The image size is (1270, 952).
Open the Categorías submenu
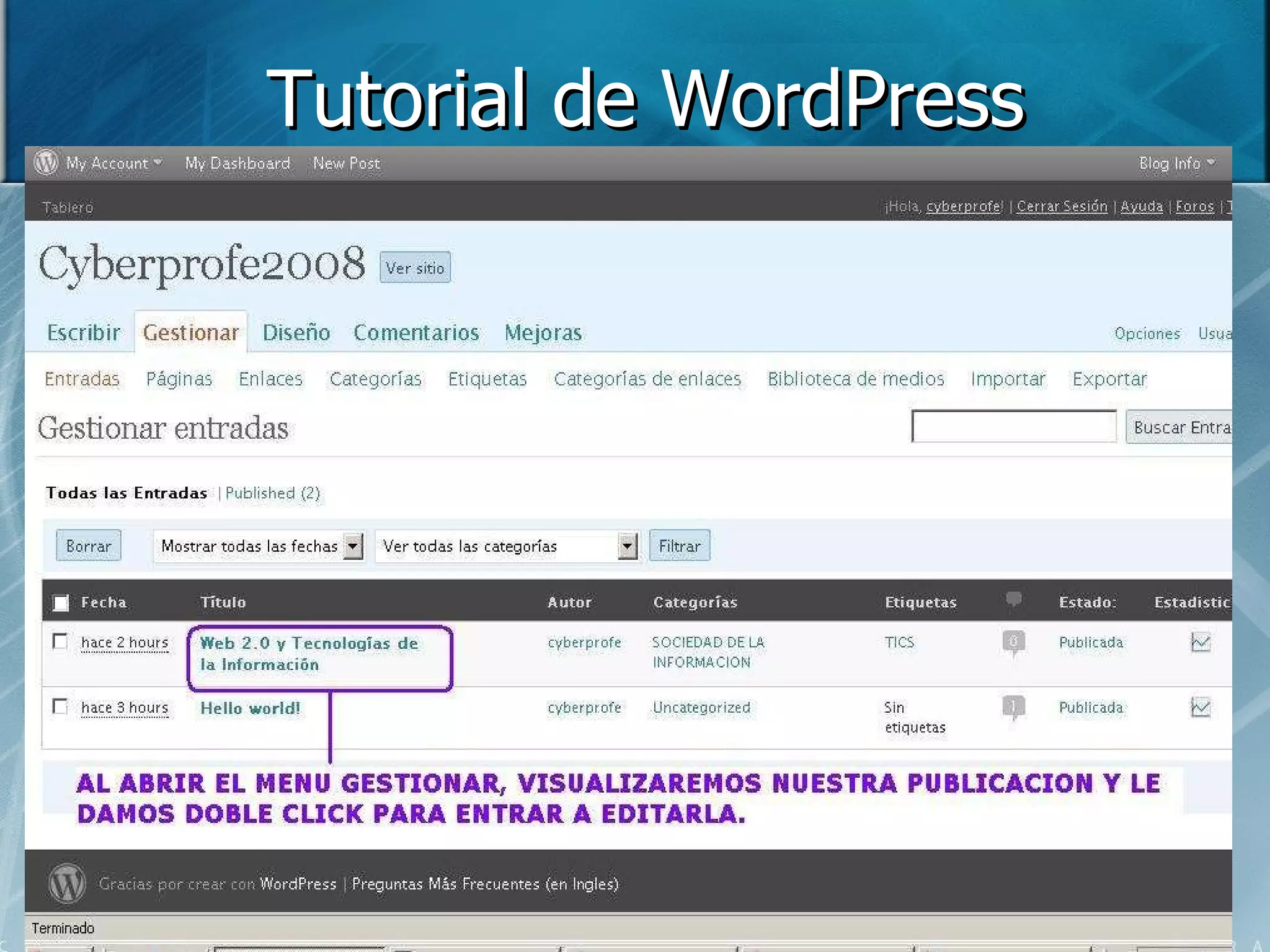click(375, 379)
